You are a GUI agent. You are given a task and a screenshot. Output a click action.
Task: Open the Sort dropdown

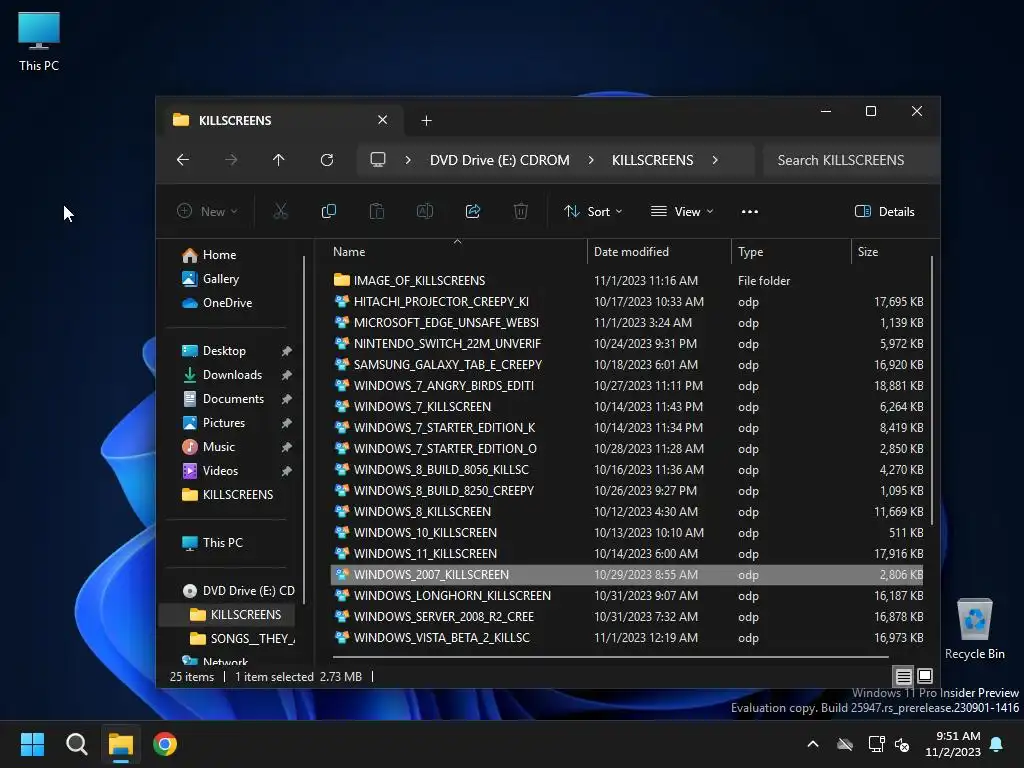point(593,212)
